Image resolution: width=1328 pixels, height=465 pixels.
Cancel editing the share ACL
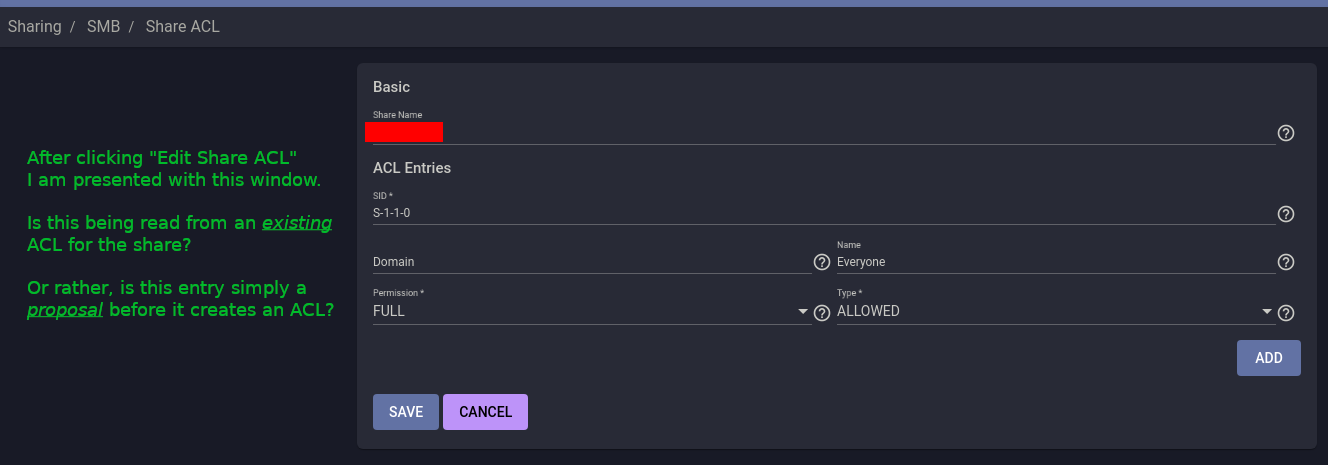click(485, 412)
